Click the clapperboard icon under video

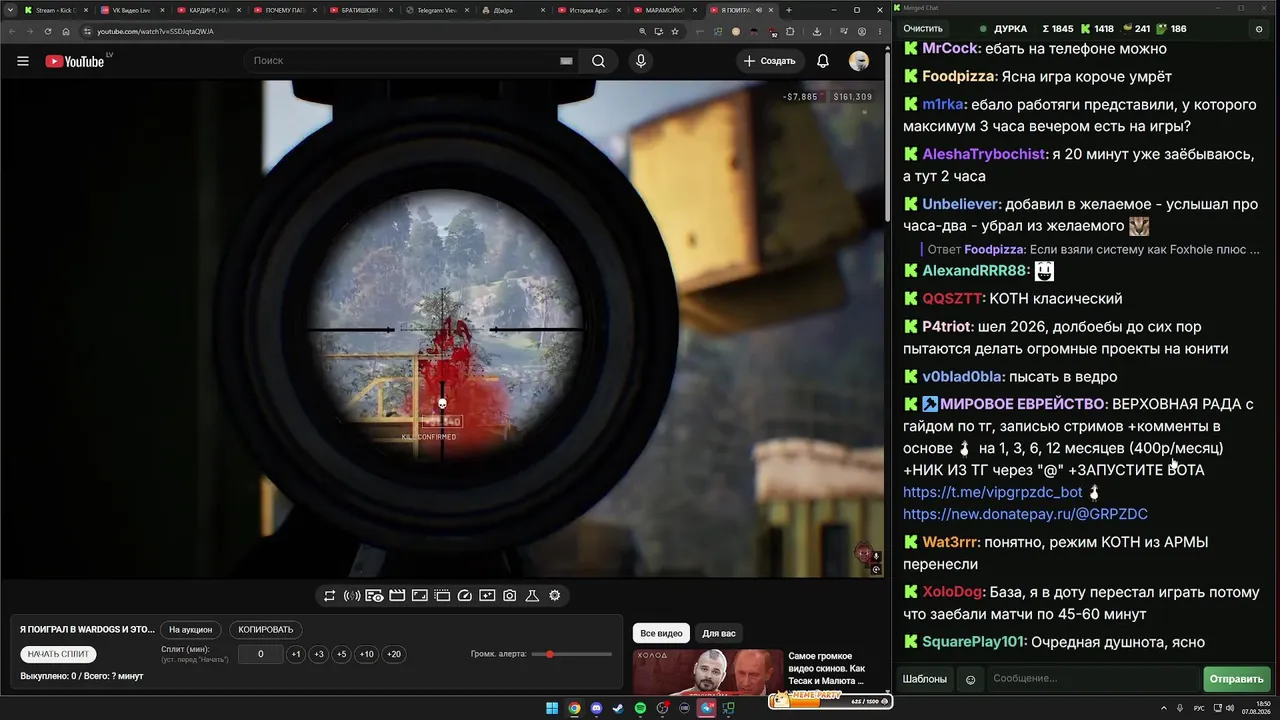pos(397,596)
